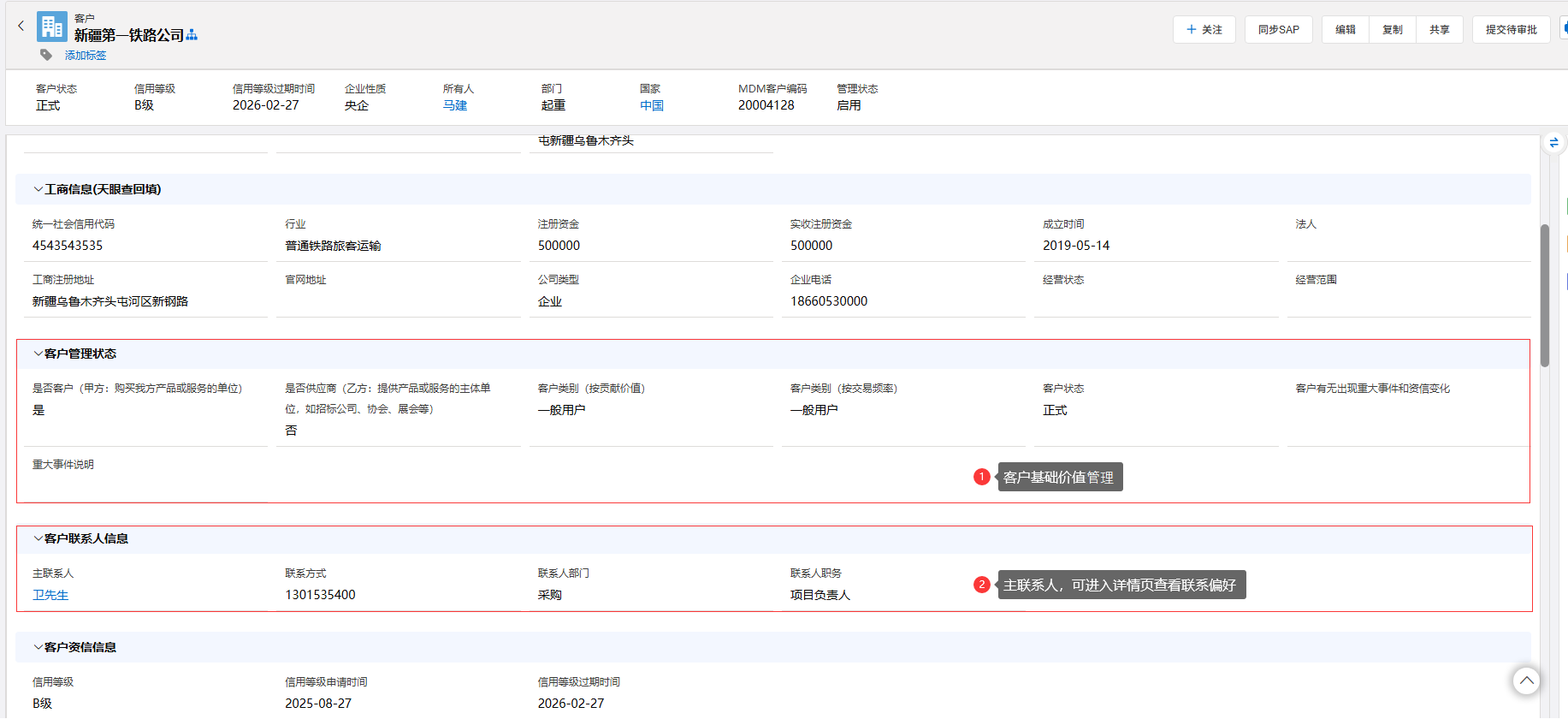This screenshot has width=1568, height=725.
Task: Click the blue swap arrows layout icon
Action: pos(1553,143)
